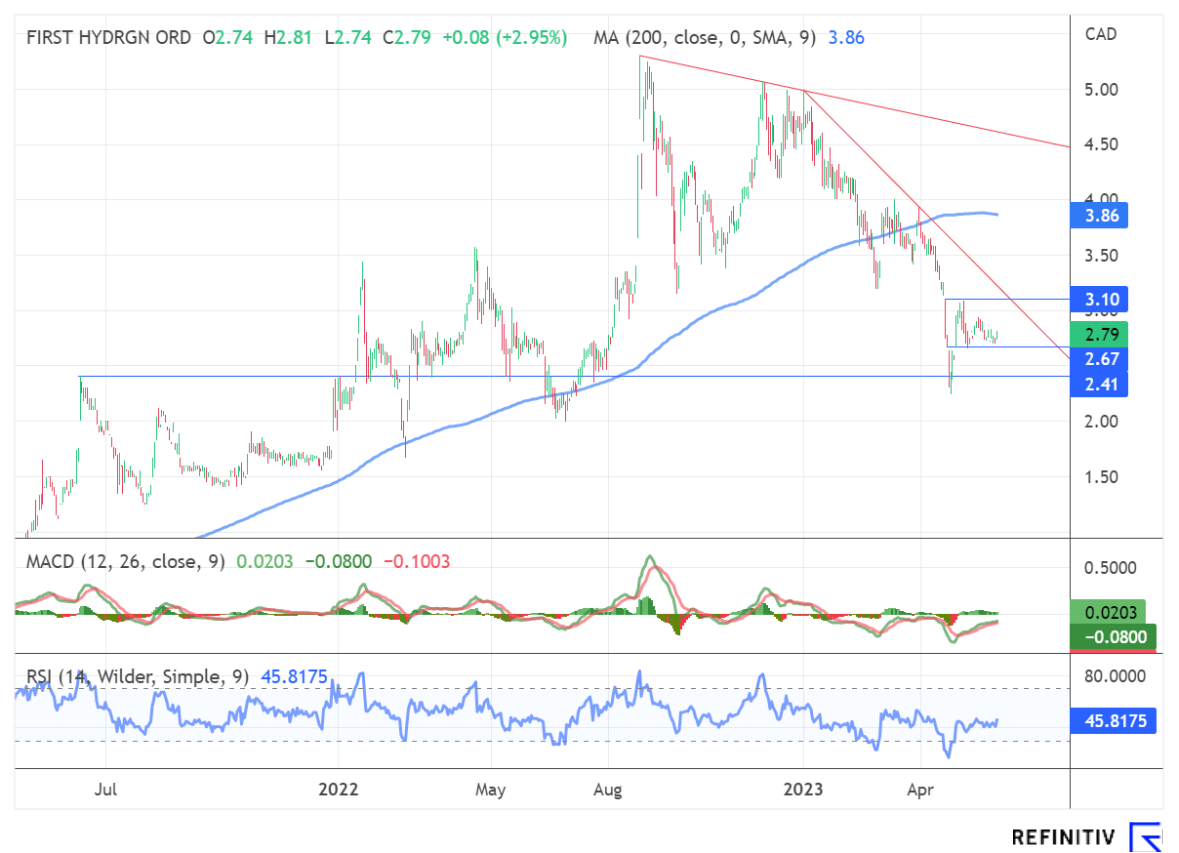This screenshot has width=1179, height=853.
Task: Click the CAD currency label
Action: pyautogui.click(x=1101, y=34)
